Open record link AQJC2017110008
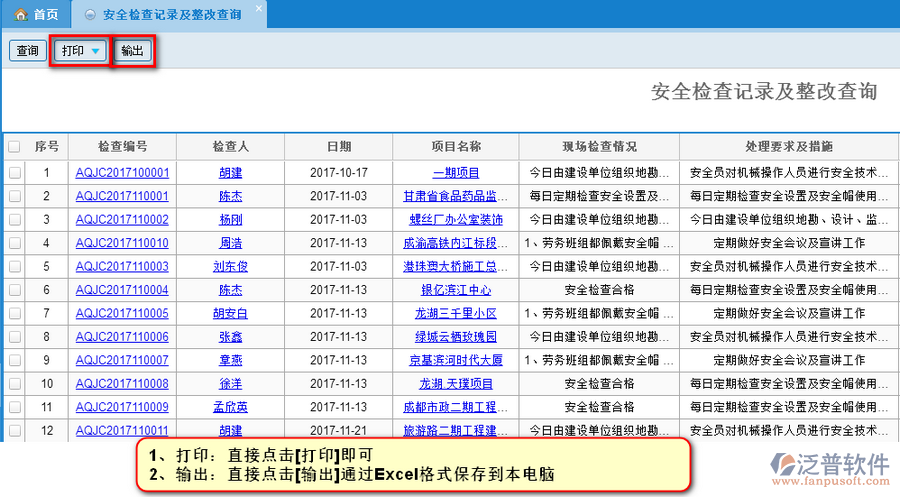 [x=122, y=384]
